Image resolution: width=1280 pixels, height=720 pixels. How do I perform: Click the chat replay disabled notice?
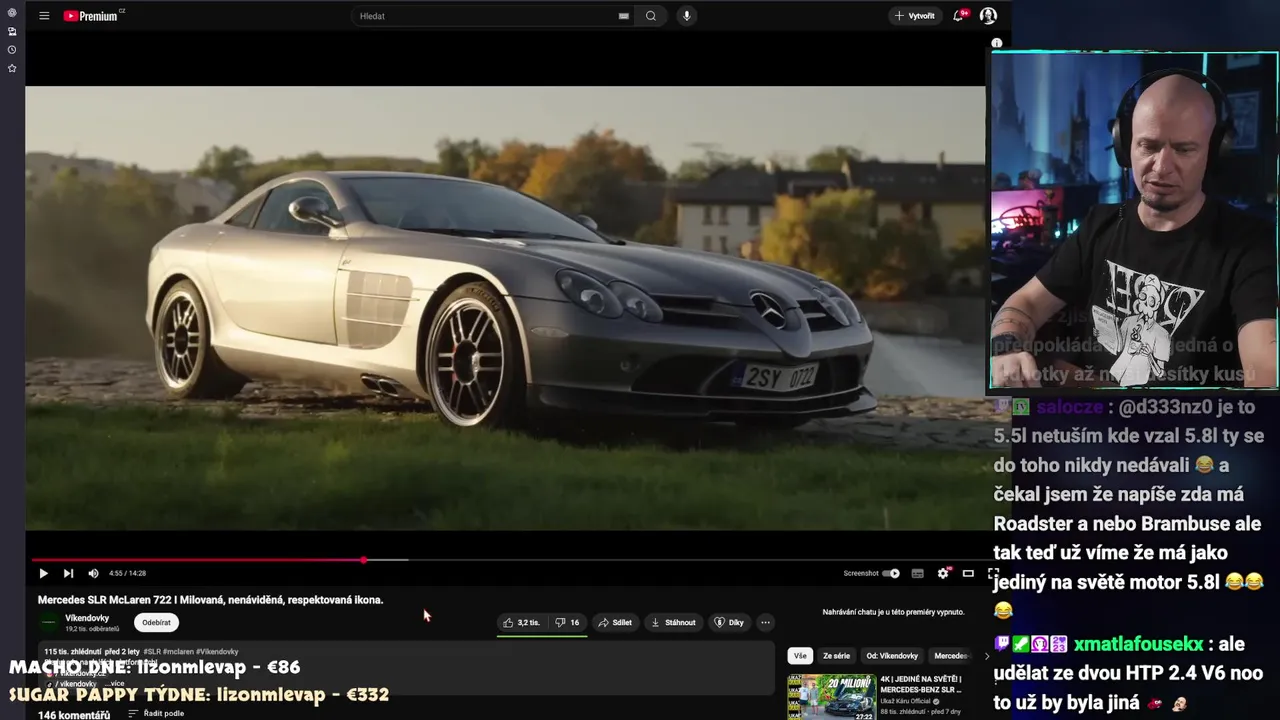pyautogui.click(x=893, y=612)
